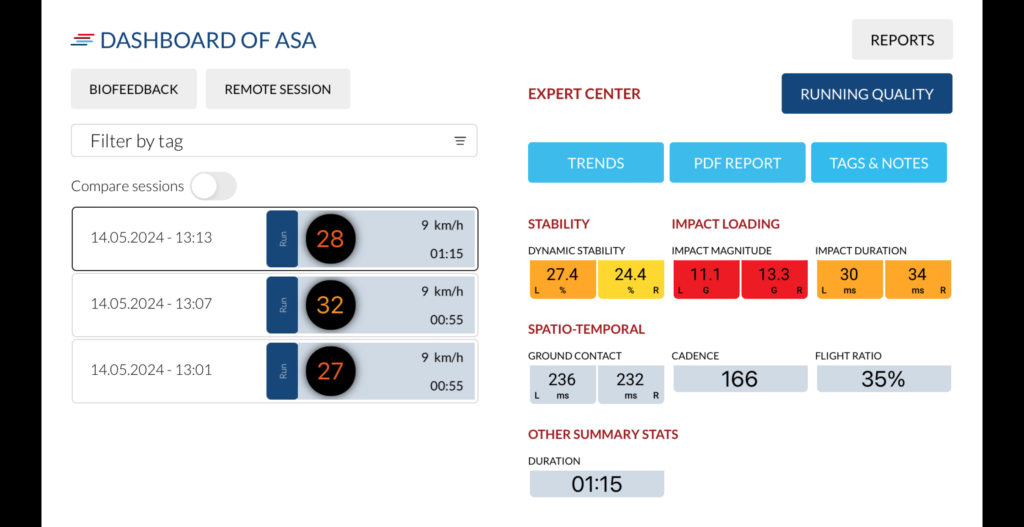
Task: Click the filter lines icon in tag box
Action: 460,141
